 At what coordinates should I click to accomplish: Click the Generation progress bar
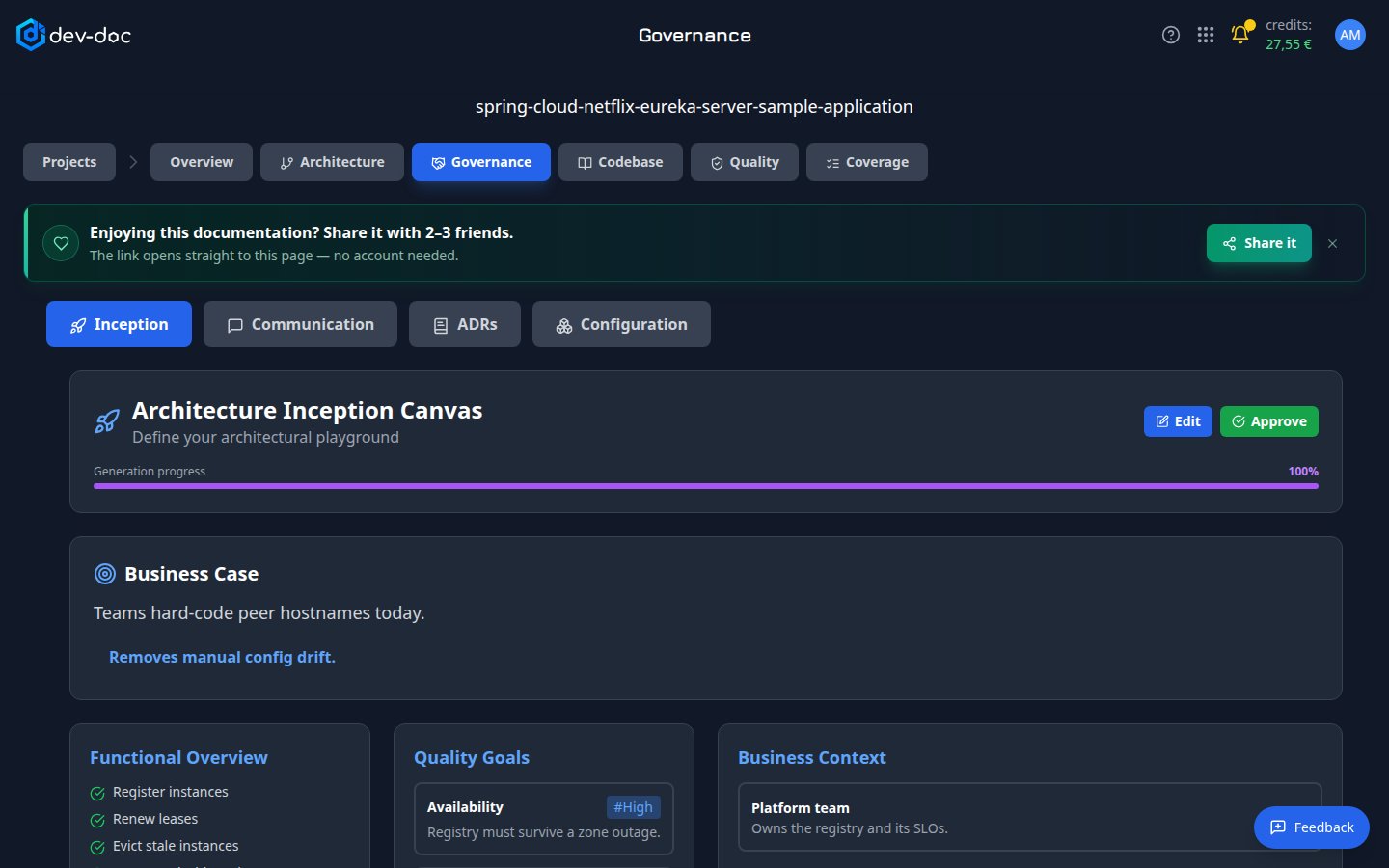(706, 486)
